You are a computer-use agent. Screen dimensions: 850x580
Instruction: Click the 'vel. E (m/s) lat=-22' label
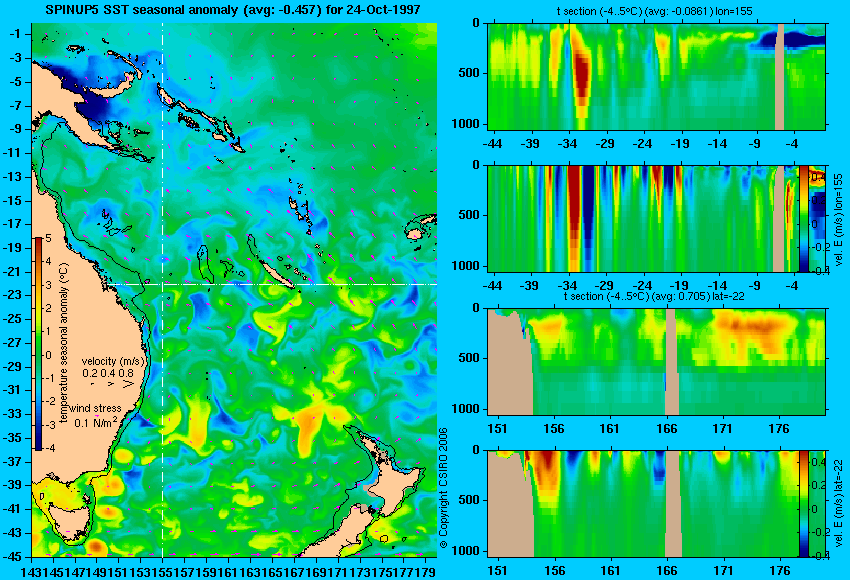pyautogui.click(x=839, y=507)
